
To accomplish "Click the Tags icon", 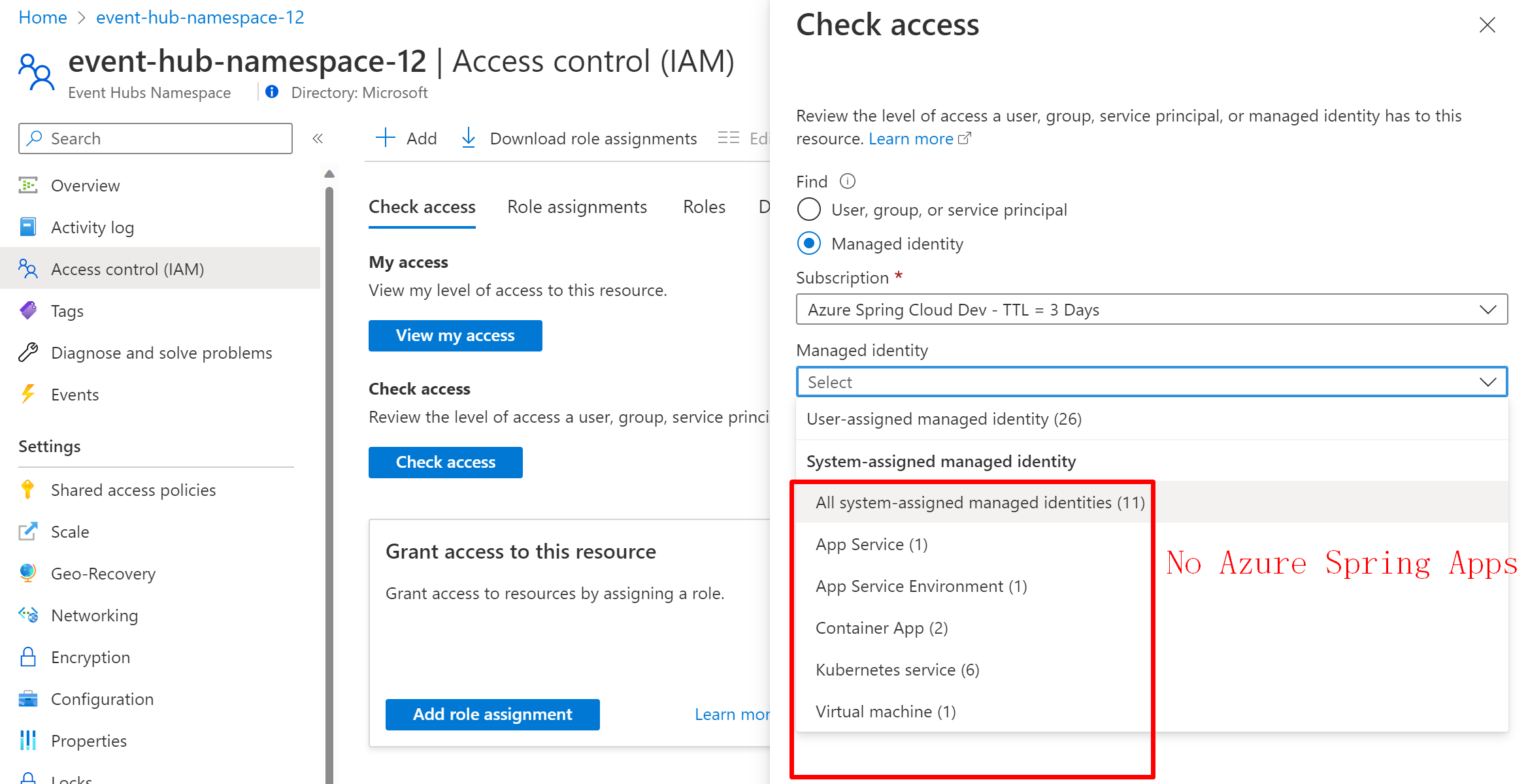I will pos(28,311).
